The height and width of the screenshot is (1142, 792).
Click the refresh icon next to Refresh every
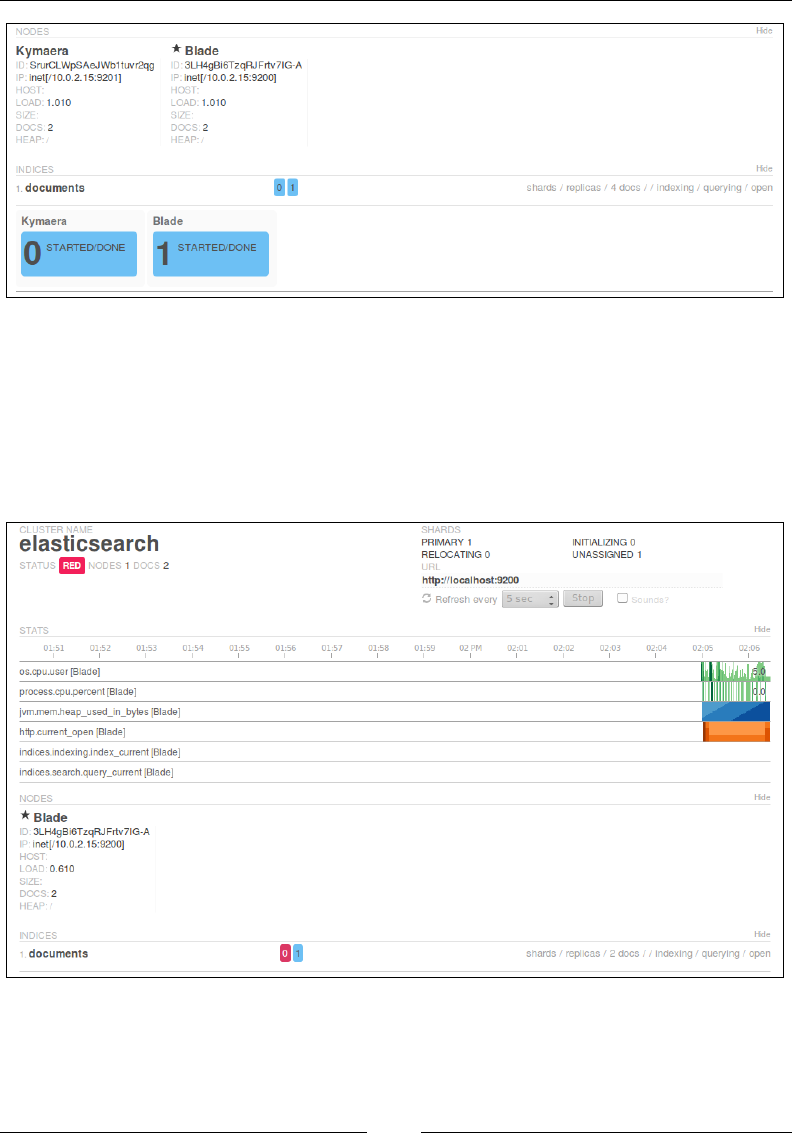coord(427,599)
